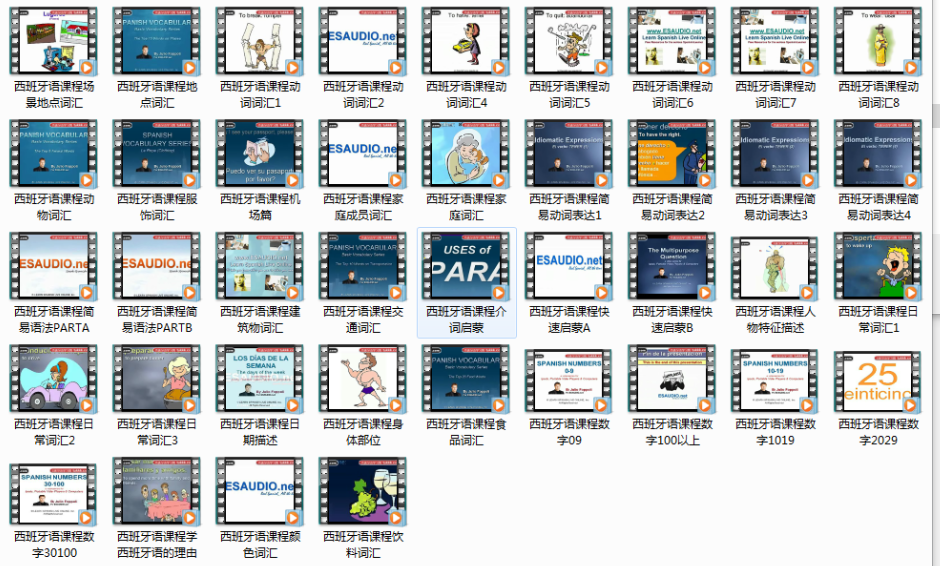Select the 西班牙语课程场景地点词汇 video file icon
This screenshot has height=566, width=940.
53,42
